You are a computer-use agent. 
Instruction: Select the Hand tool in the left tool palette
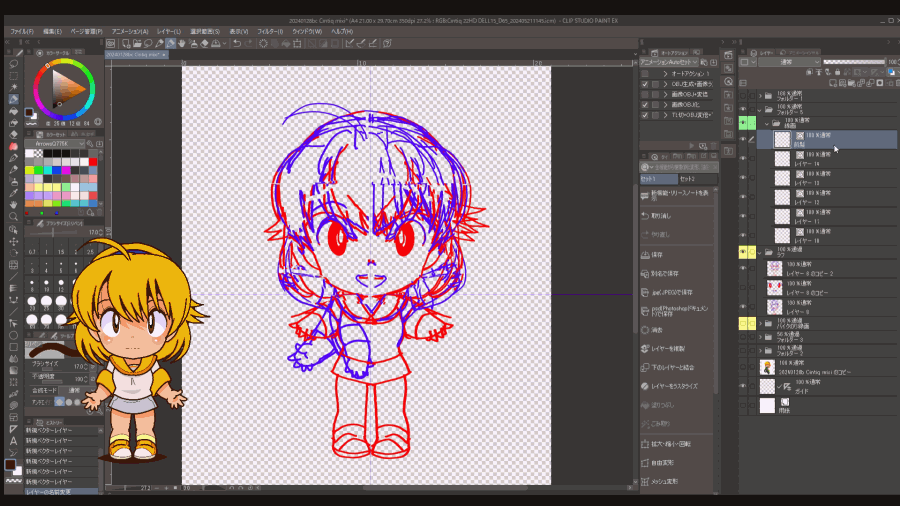(x=13, y=205)
